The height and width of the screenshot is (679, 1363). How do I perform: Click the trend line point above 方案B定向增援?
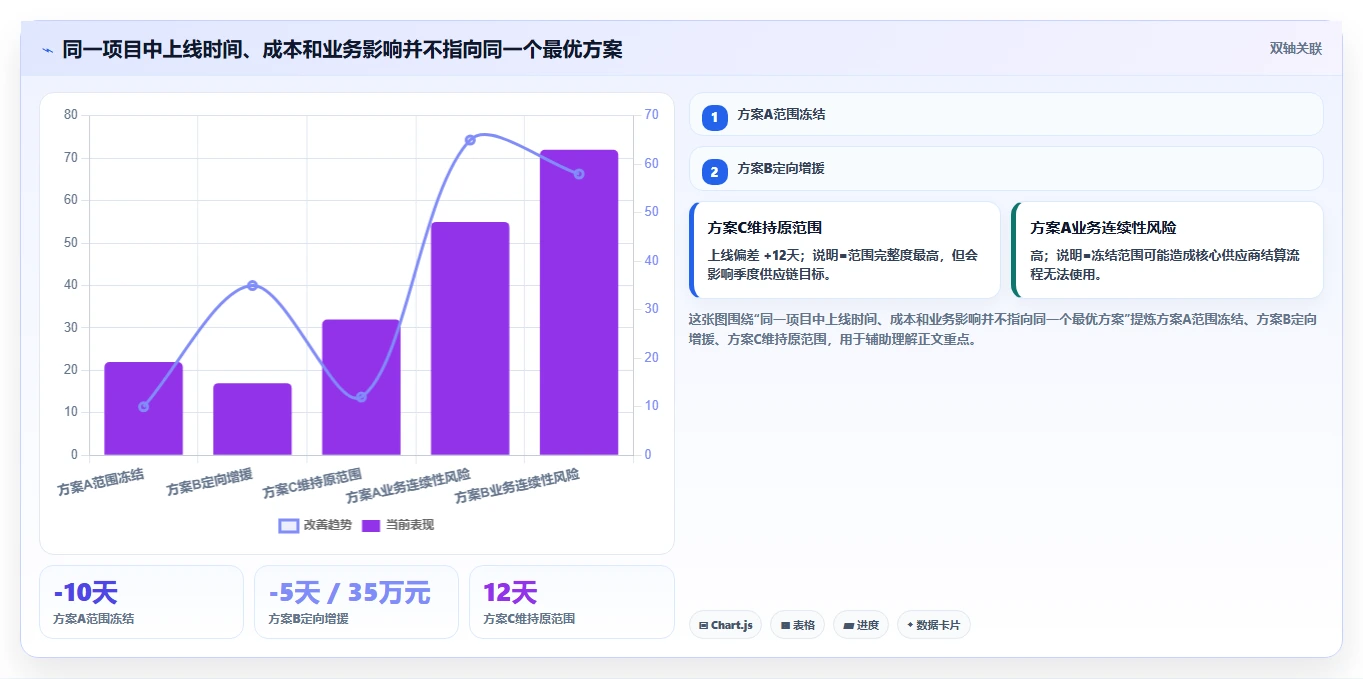point(252,285)
